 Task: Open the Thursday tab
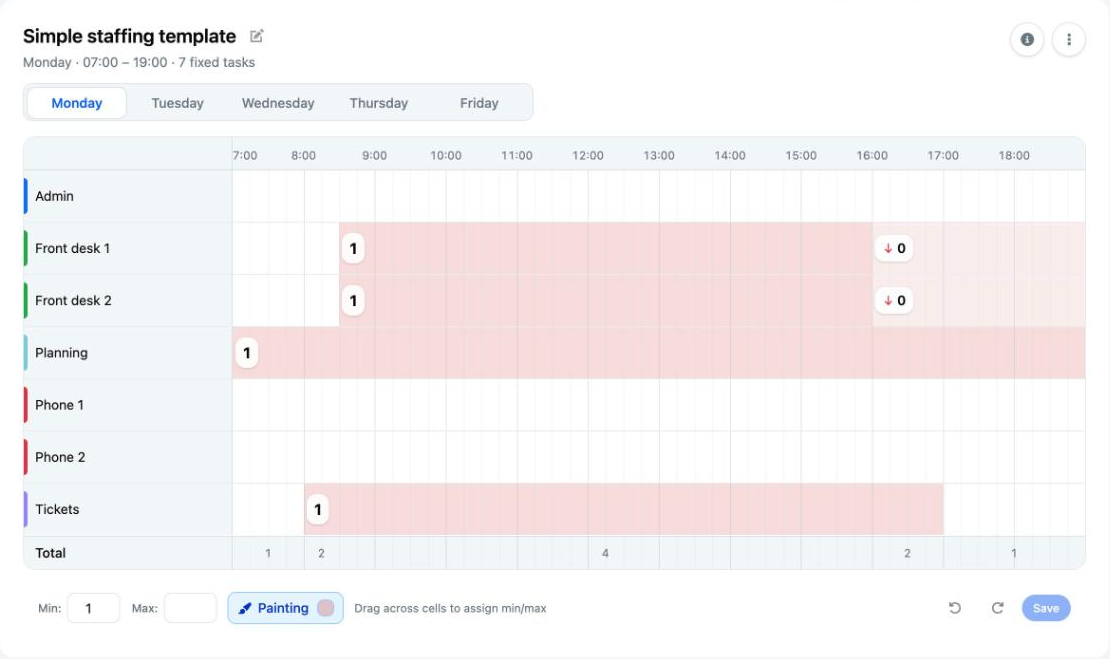(379, 103)
